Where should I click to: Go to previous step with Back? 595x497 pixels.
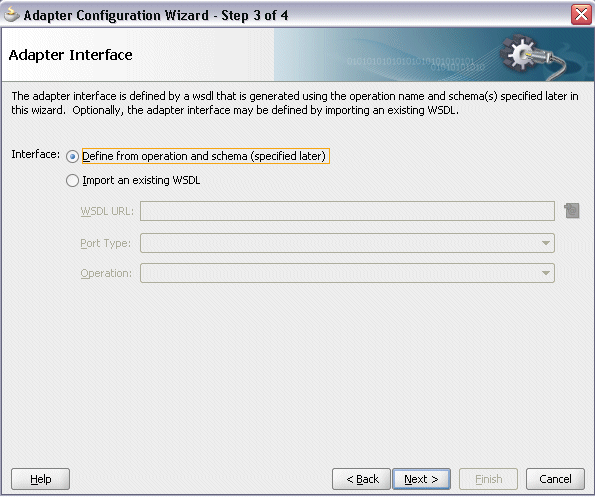(361, 479)
